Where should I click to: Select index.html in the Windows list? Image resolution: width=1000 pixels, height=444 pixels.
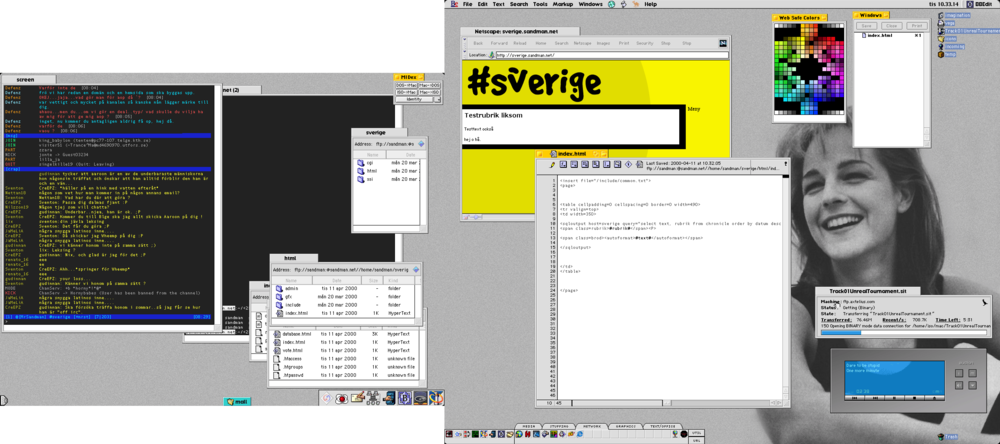(878, 35)
